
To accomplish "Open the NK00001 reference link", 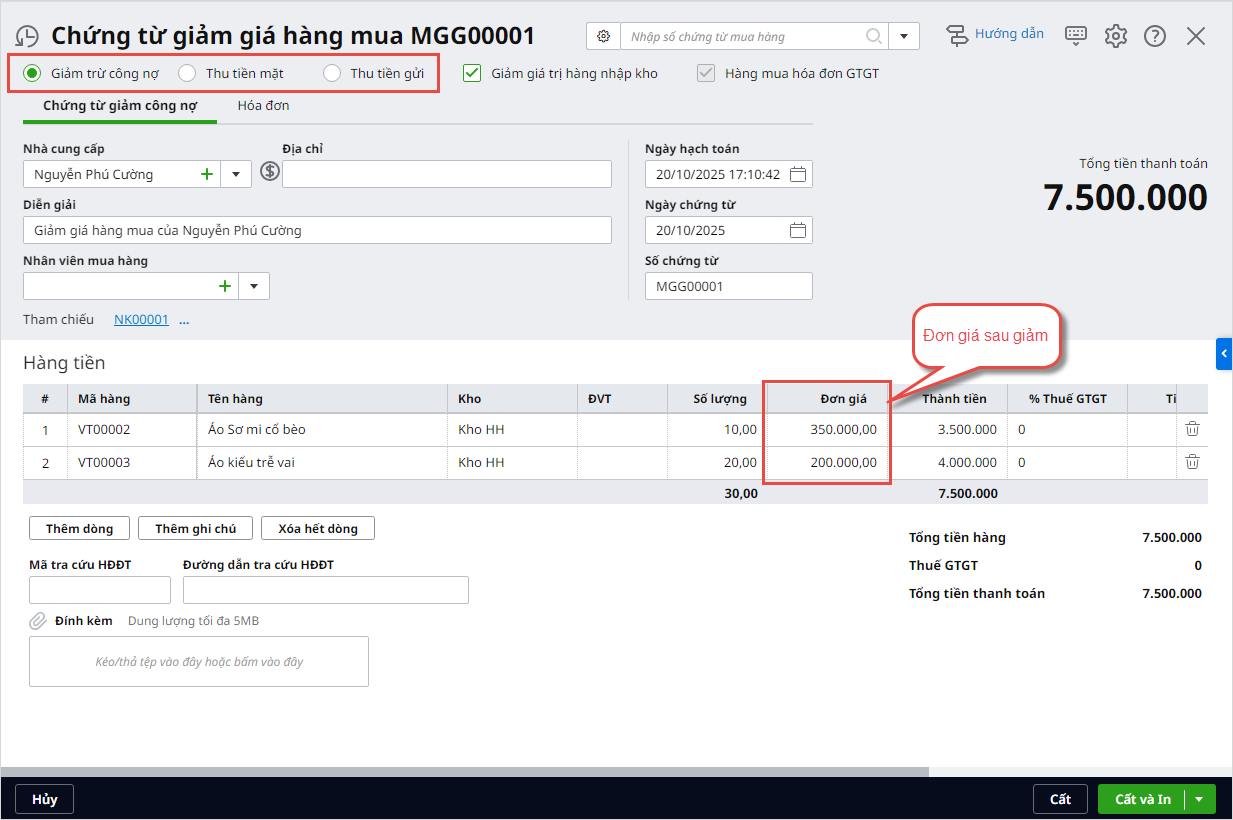I will pos(141,320).
